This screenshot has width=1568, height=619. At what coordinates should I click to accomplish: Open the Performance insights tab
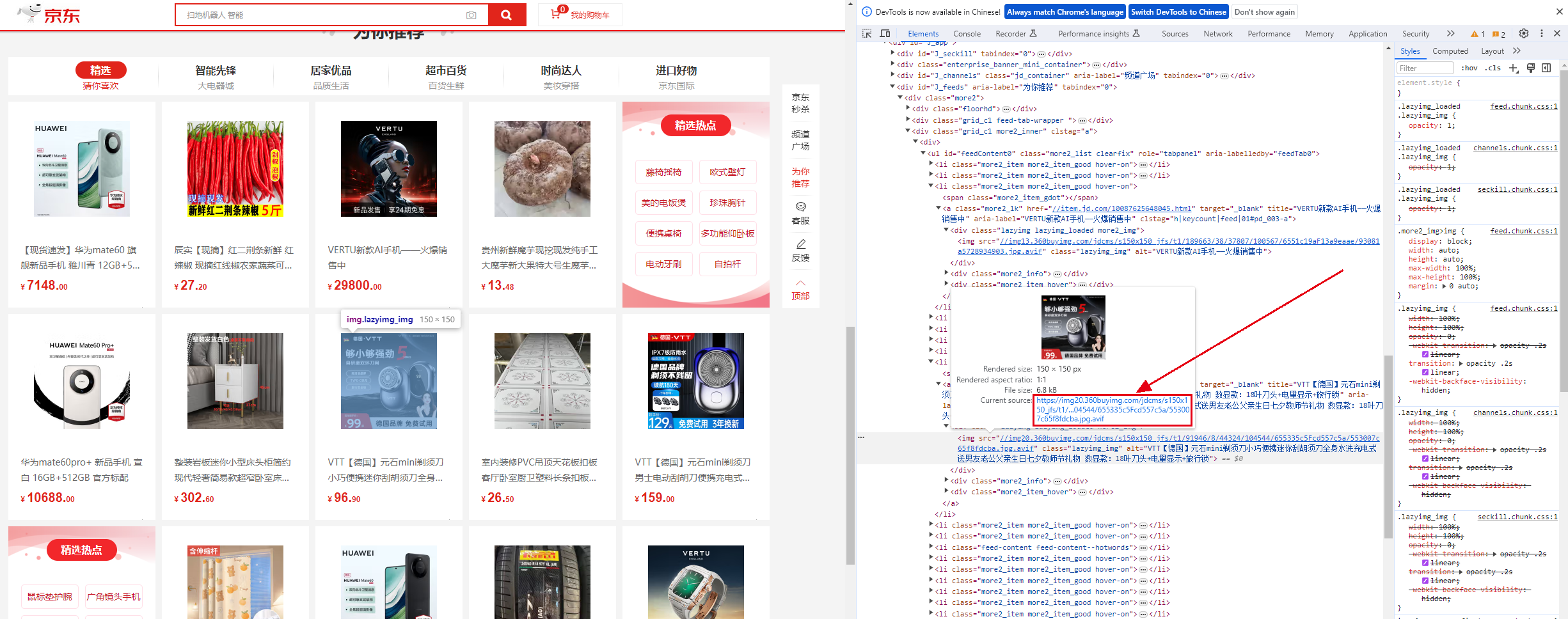point(1099,34)
